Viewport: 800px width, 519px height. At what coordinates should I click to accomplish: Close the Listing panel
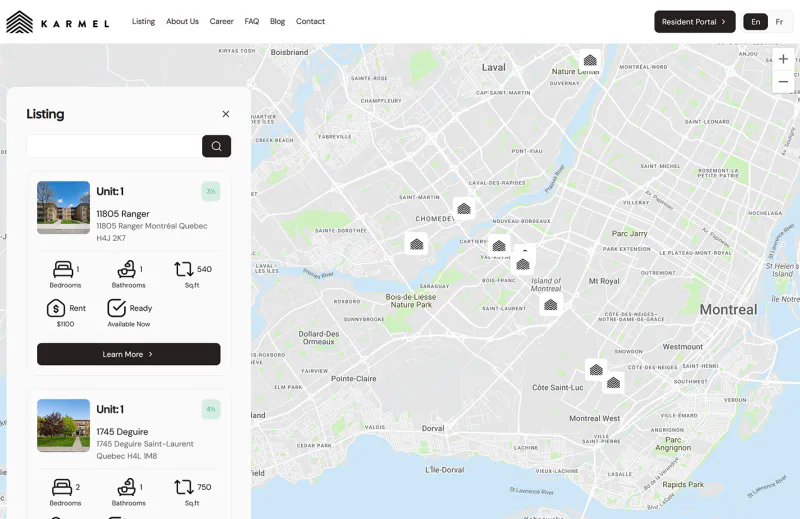click(x=226, y=114)
